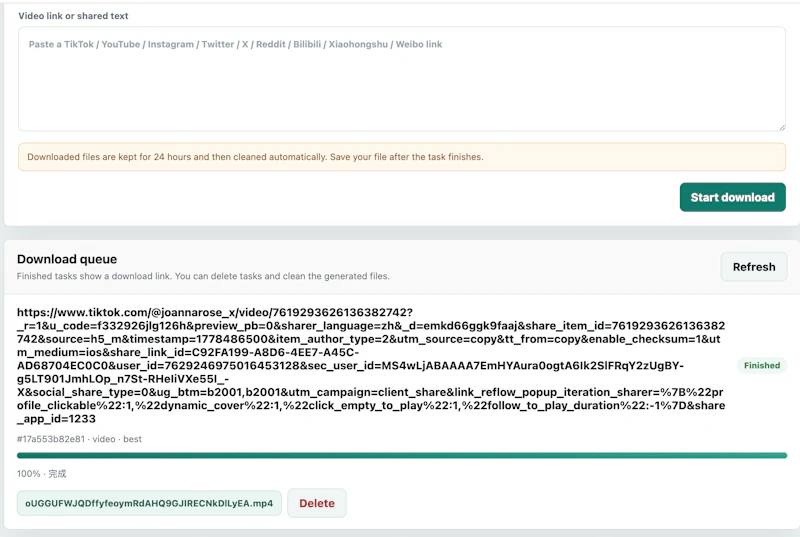Refresh the download queue
Viewport: 800px width, 537px height.
[754, 267]
